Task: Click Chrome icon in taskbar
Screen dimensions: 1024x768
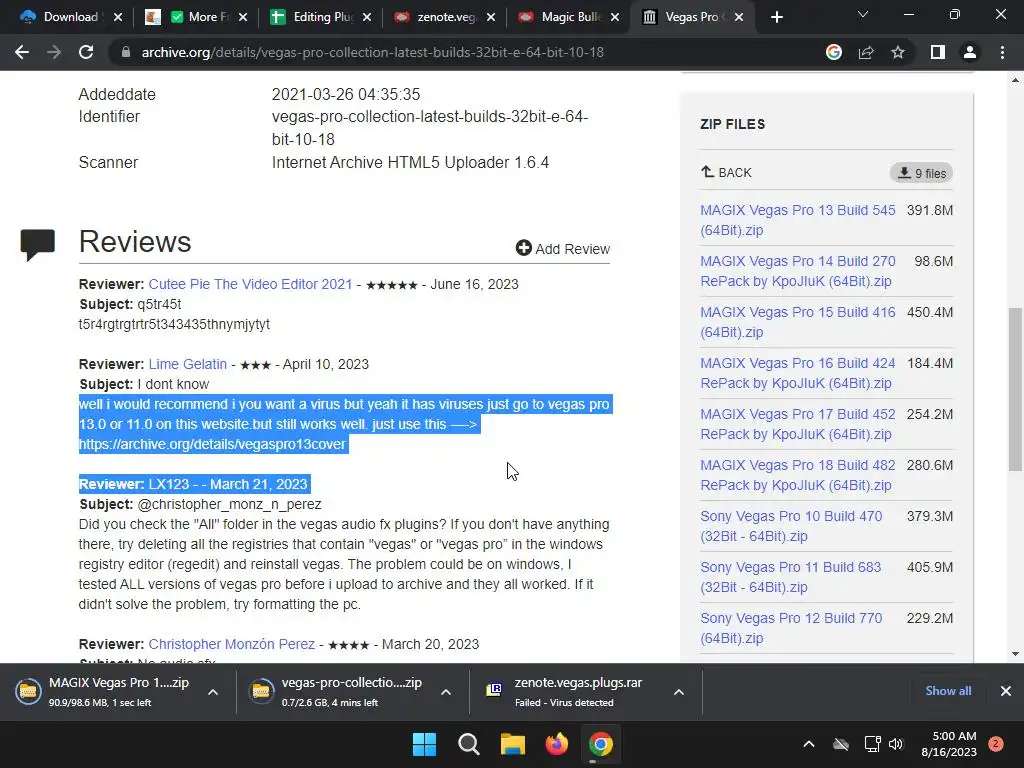Action: click(x=600, y=744)
